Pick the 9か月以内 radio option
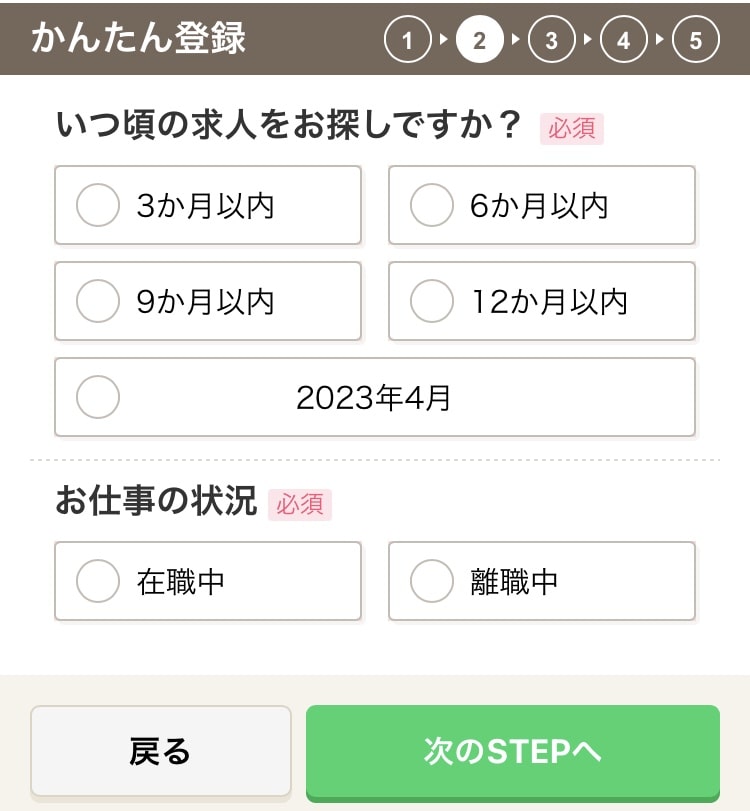This screenshot has height=811, width=750. click(x=208, y=301)
